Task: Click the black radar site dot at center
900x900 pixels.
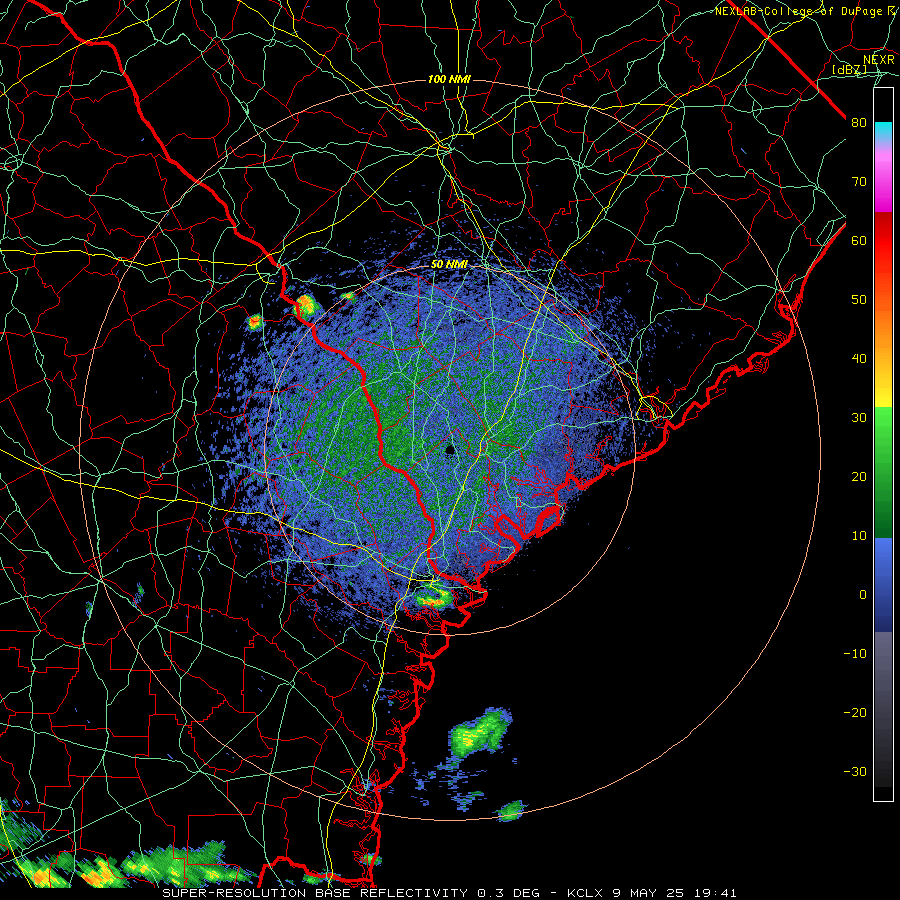Action: 450,449
